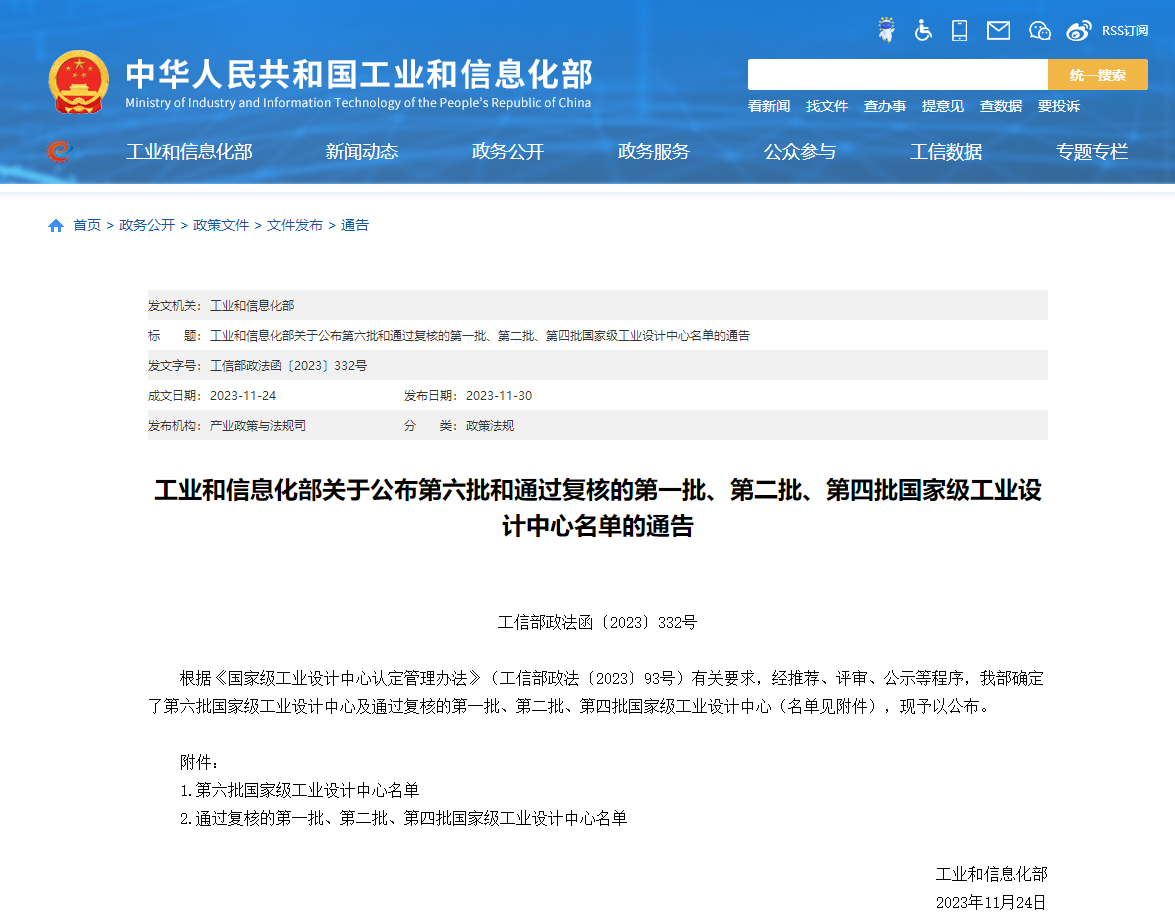Image resolution: width=1175 pixels, height=914 pixels.
Task: Open the 工业和信息化部 navigation menu
Action: click(x=189, y=152)
